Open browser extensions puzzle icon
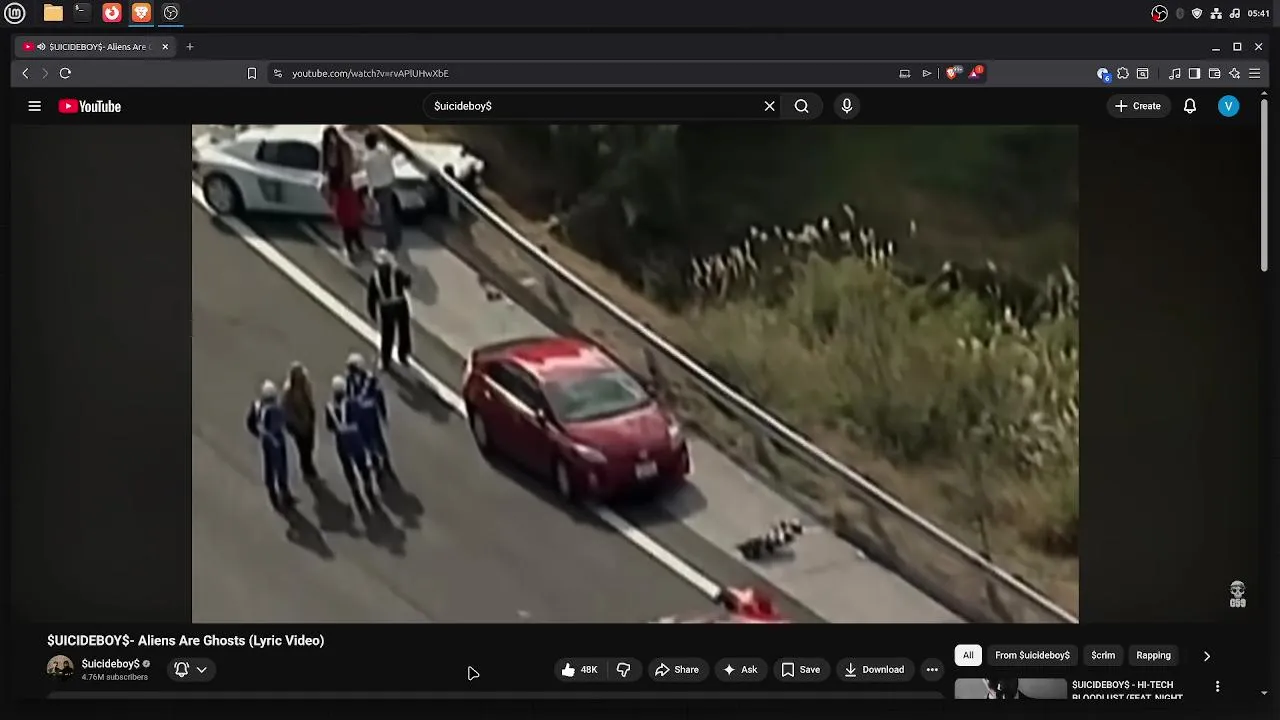This screenshot has width=1280, height=720. (x=1123, y=73)
